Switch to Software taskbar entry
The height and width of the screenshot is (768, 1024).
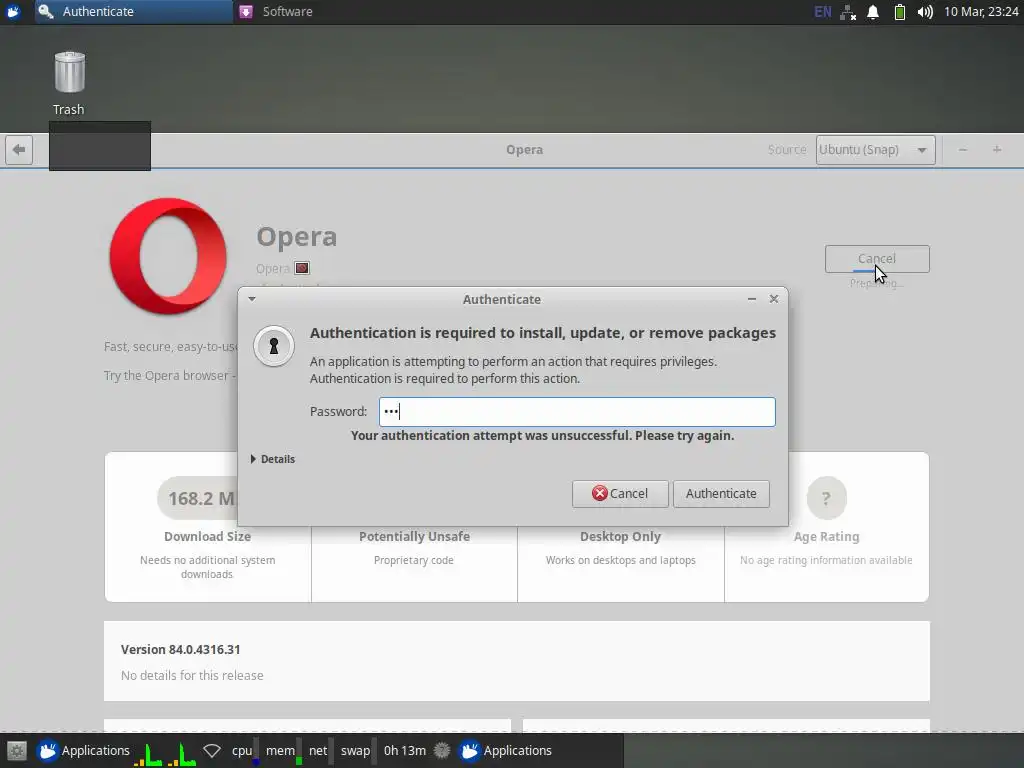click(276, 12)
